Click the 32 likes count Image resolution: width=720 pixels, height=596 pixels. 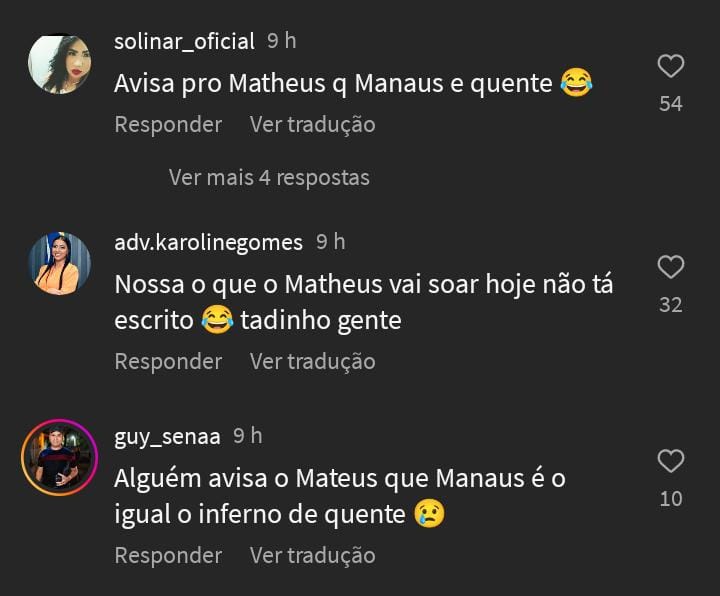point(671,305)
